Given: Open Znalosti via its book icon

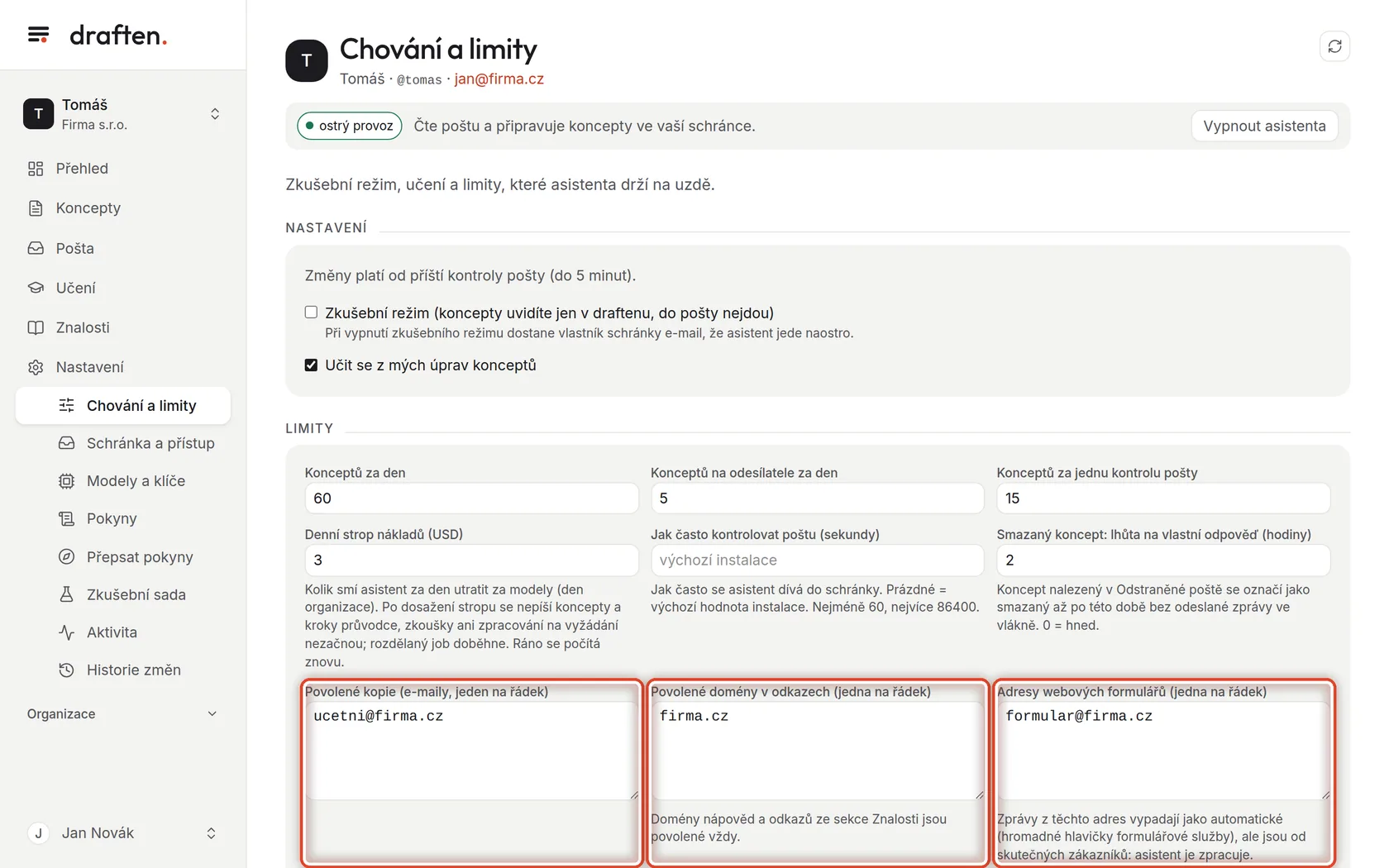Looking at the screenshot, I should 36,327.
